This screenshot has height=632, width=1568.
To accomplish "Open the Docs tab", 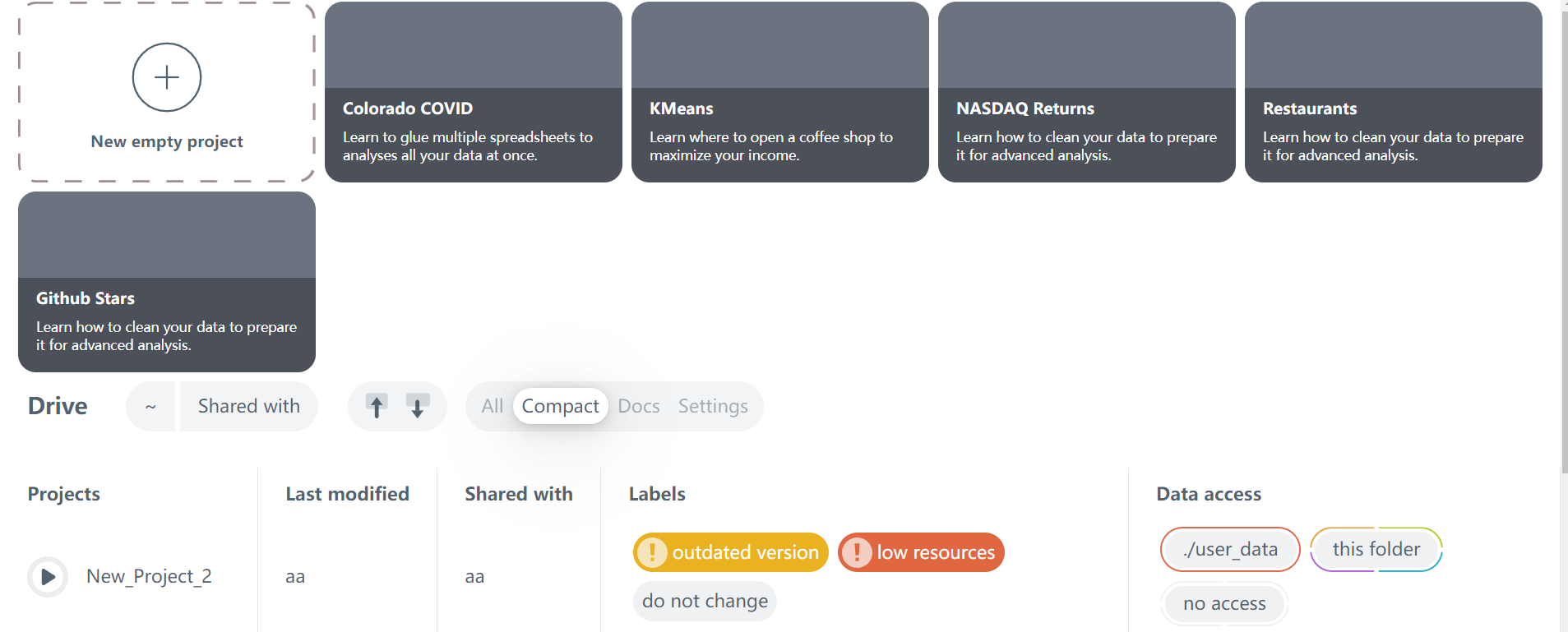I will (x=639, y=406).
